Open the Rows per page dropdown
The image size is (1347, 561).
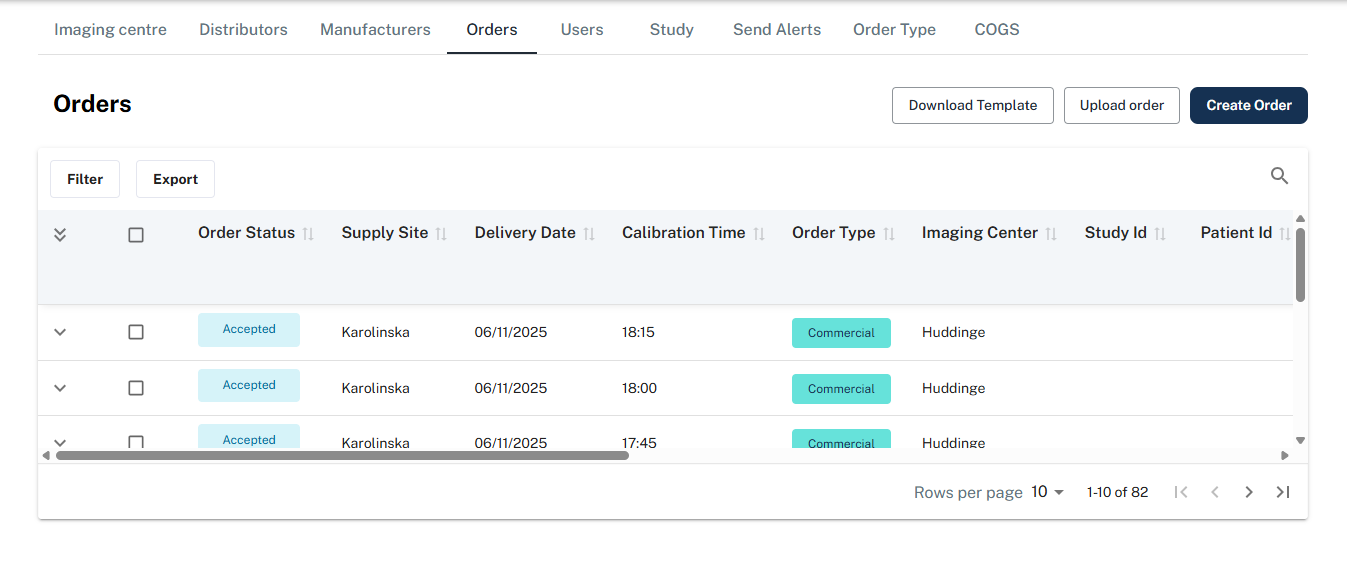pyautogui.click(x=1047, y=492)
